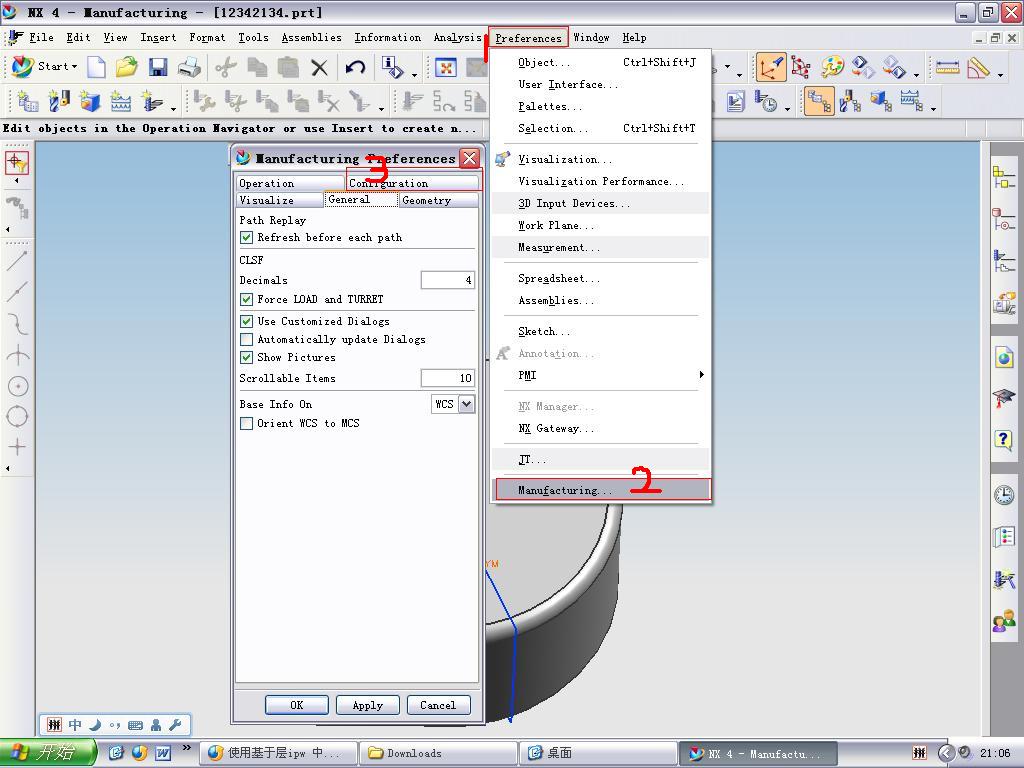Expand the PMI submenu arrow

click(701, 375)
